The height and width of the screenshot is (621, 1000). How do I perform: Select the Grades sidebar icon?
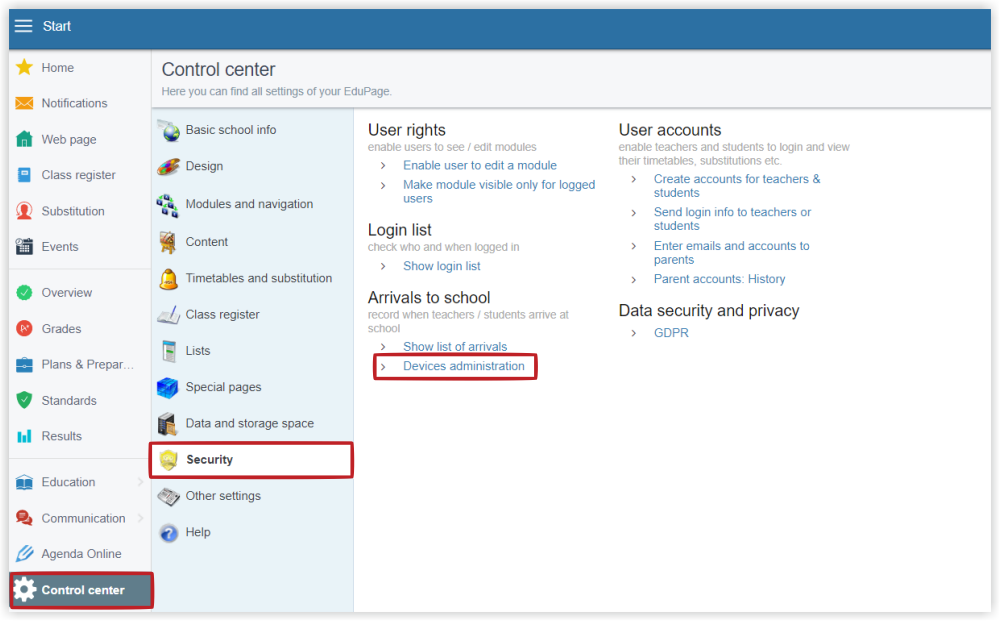(24, 328)
